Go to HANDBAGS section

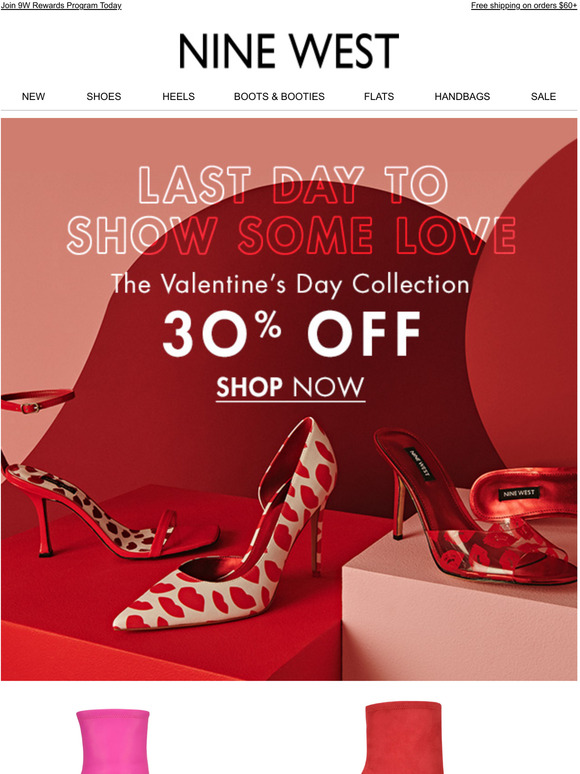point(462,97)
